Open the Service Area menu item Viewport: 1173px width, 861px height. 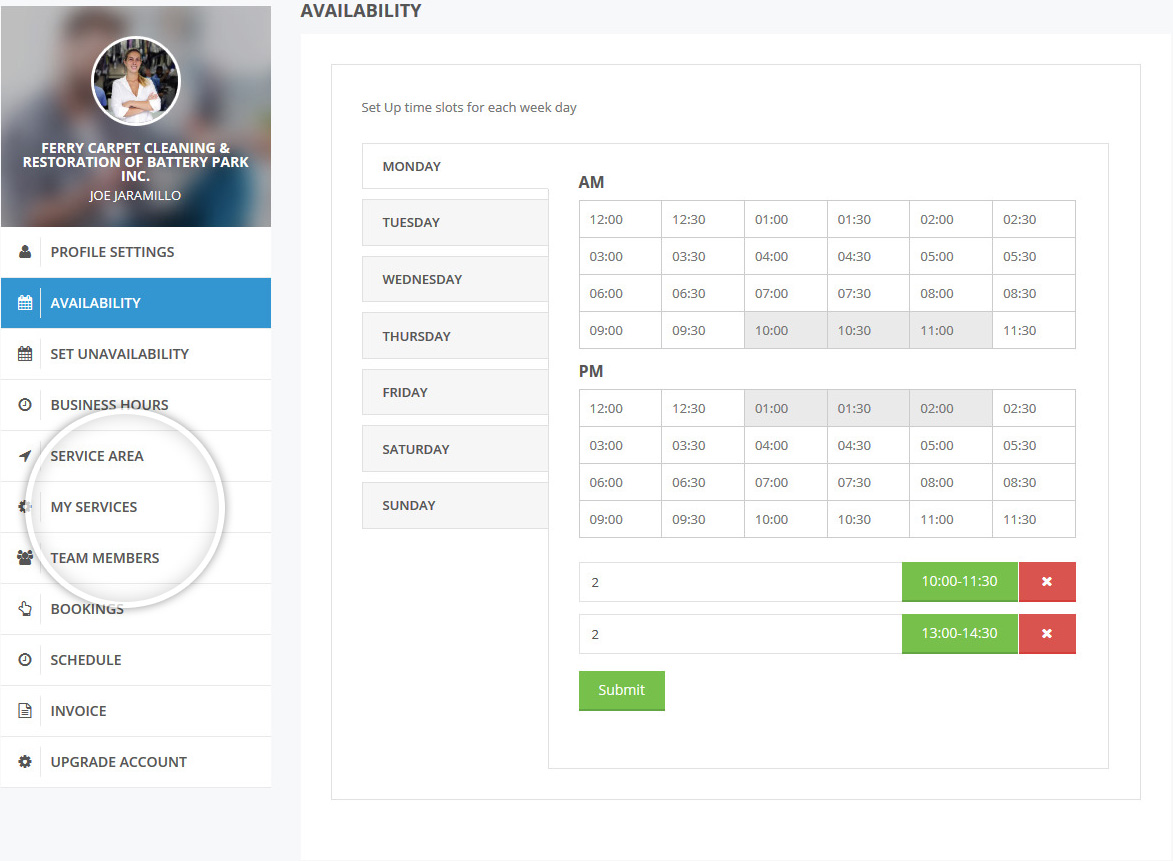coord(97,456)
